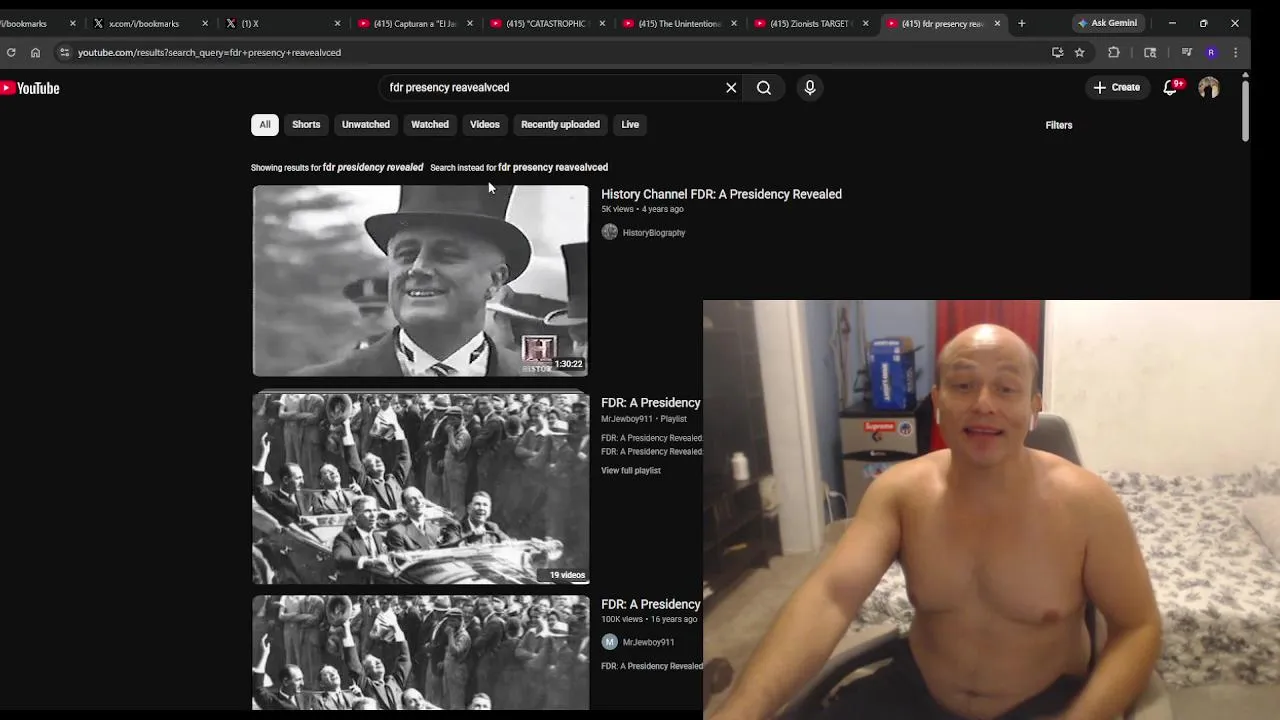Select the Recently uploaded filter chip
1280x720 pixels.
[x=560, y=124]
